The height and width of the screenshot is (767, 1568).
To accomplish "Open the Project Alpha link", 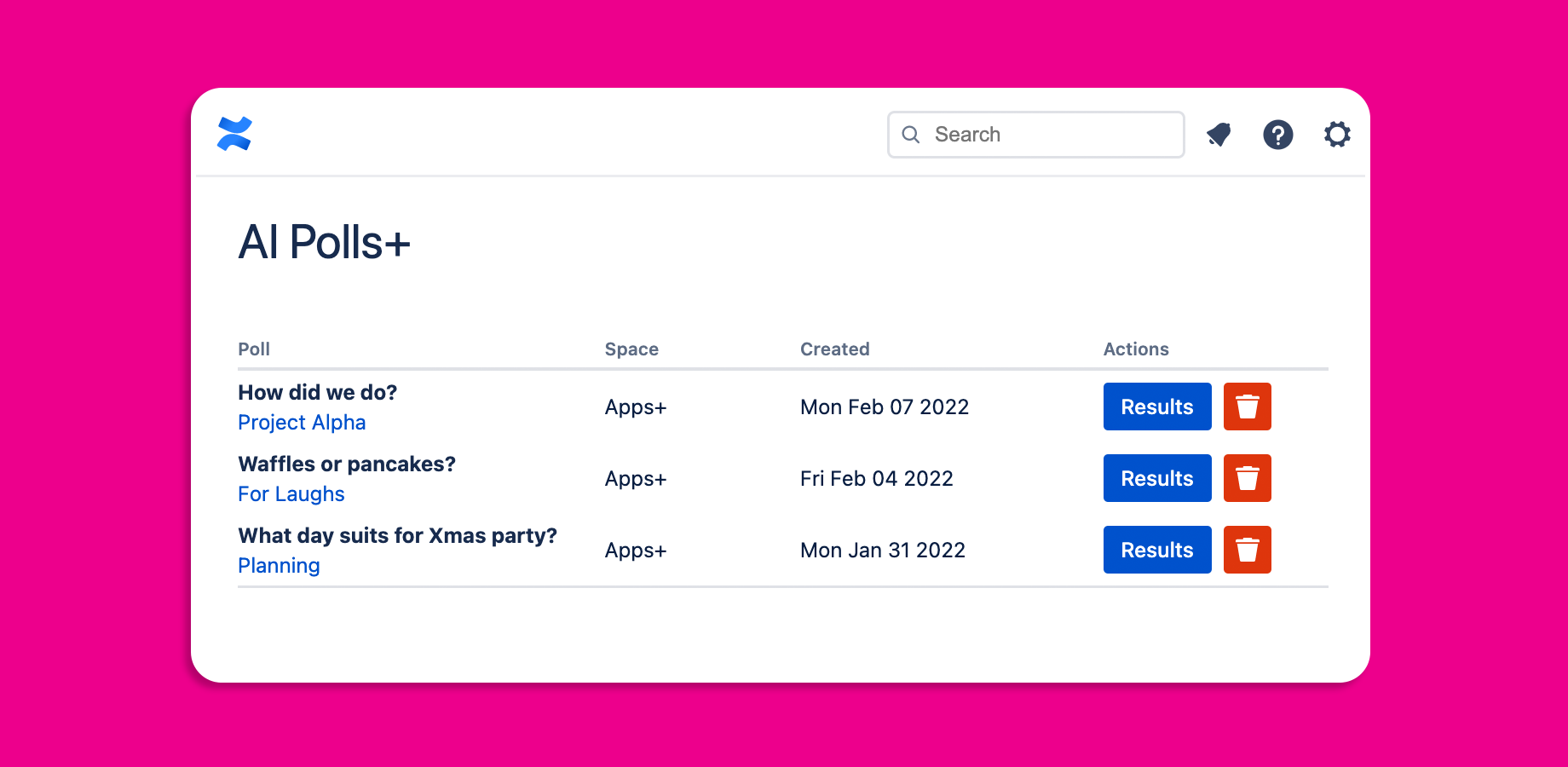I will coord(302,423).
